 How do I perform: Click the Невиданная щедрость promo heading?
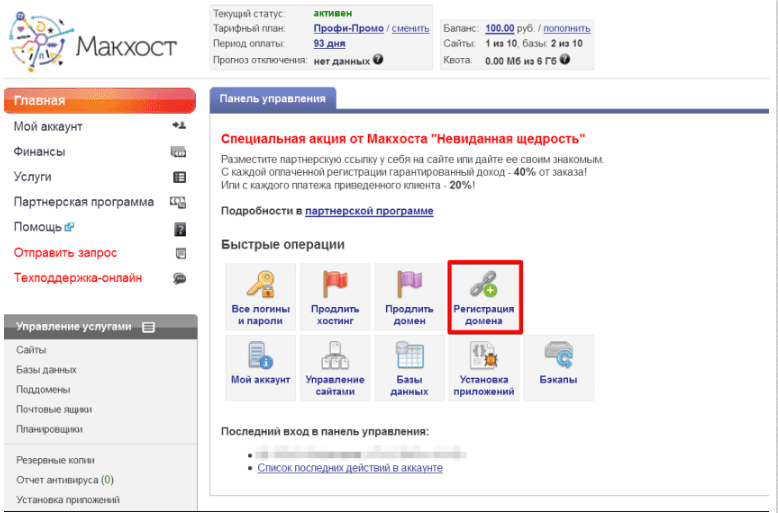coord(403,138)
